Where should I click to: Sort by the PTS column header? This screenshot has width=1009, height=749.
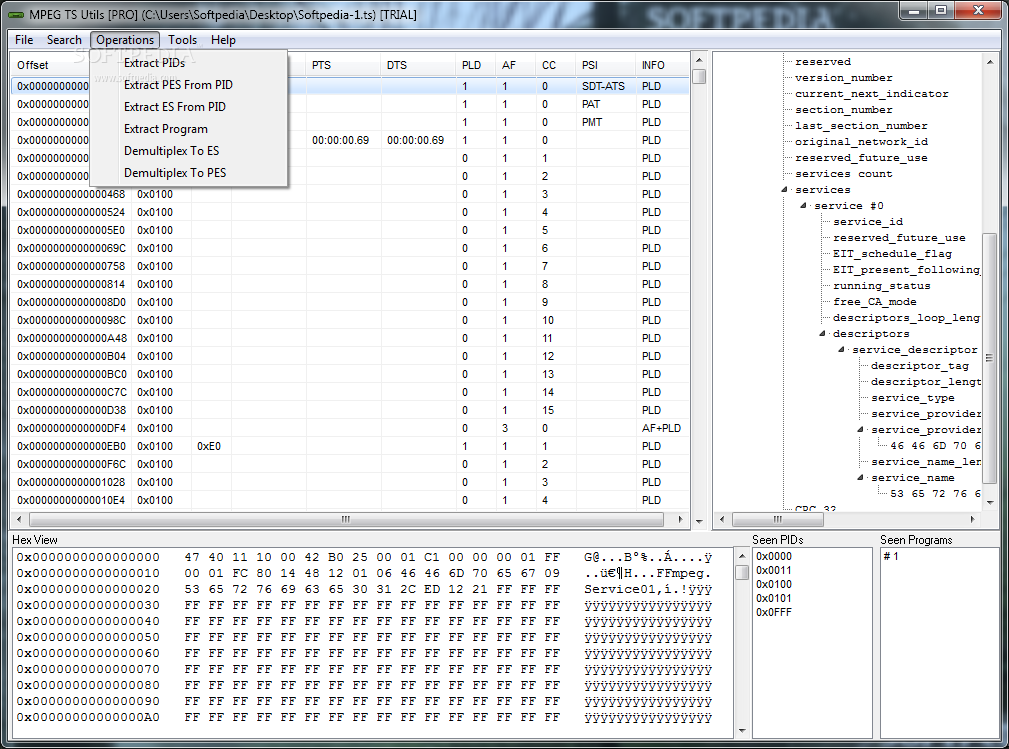tap(344, 65)
